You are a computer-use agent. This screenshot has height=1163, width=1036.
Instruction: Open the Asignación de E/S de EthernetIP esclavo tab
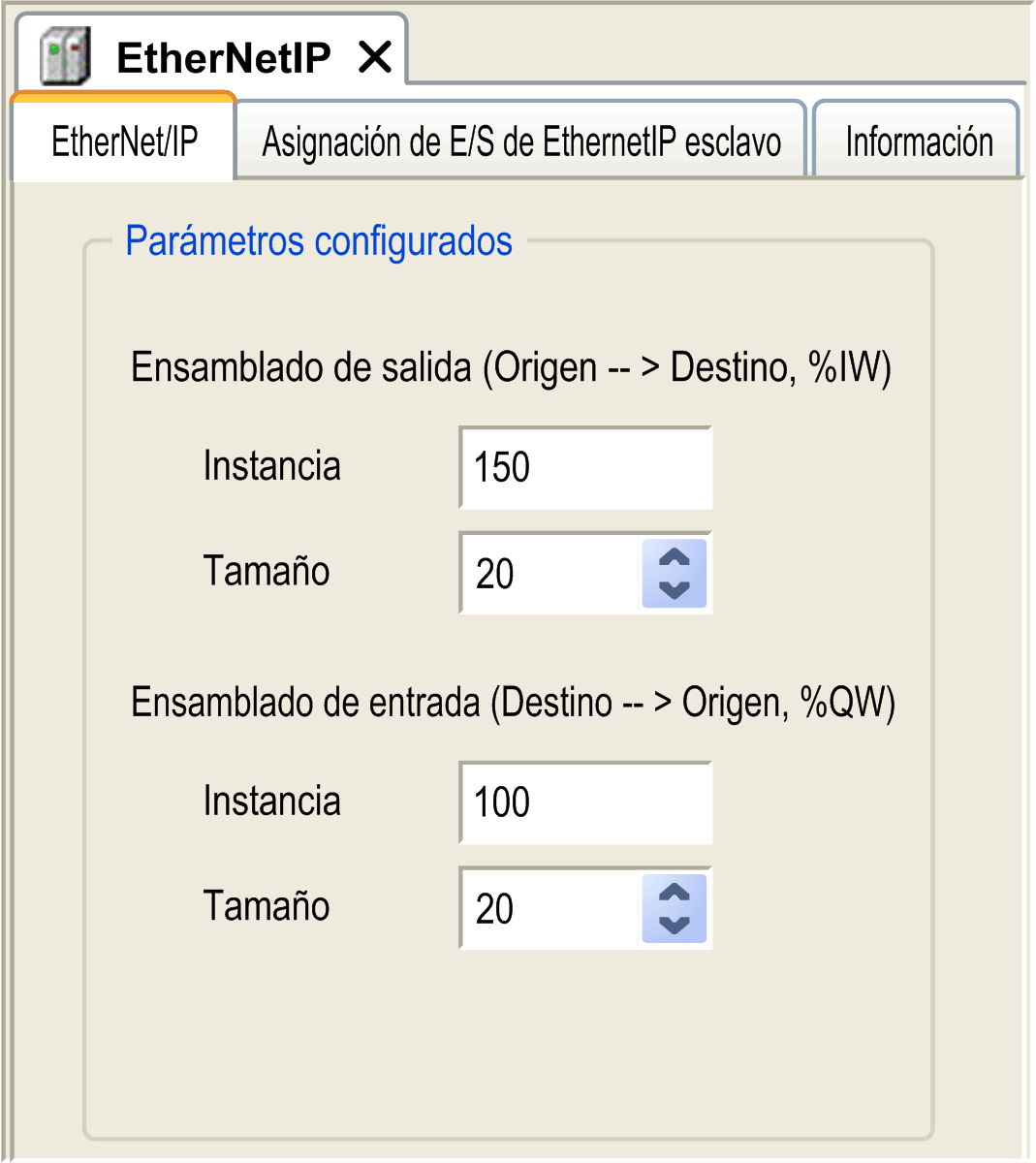(x=521, y=142)
